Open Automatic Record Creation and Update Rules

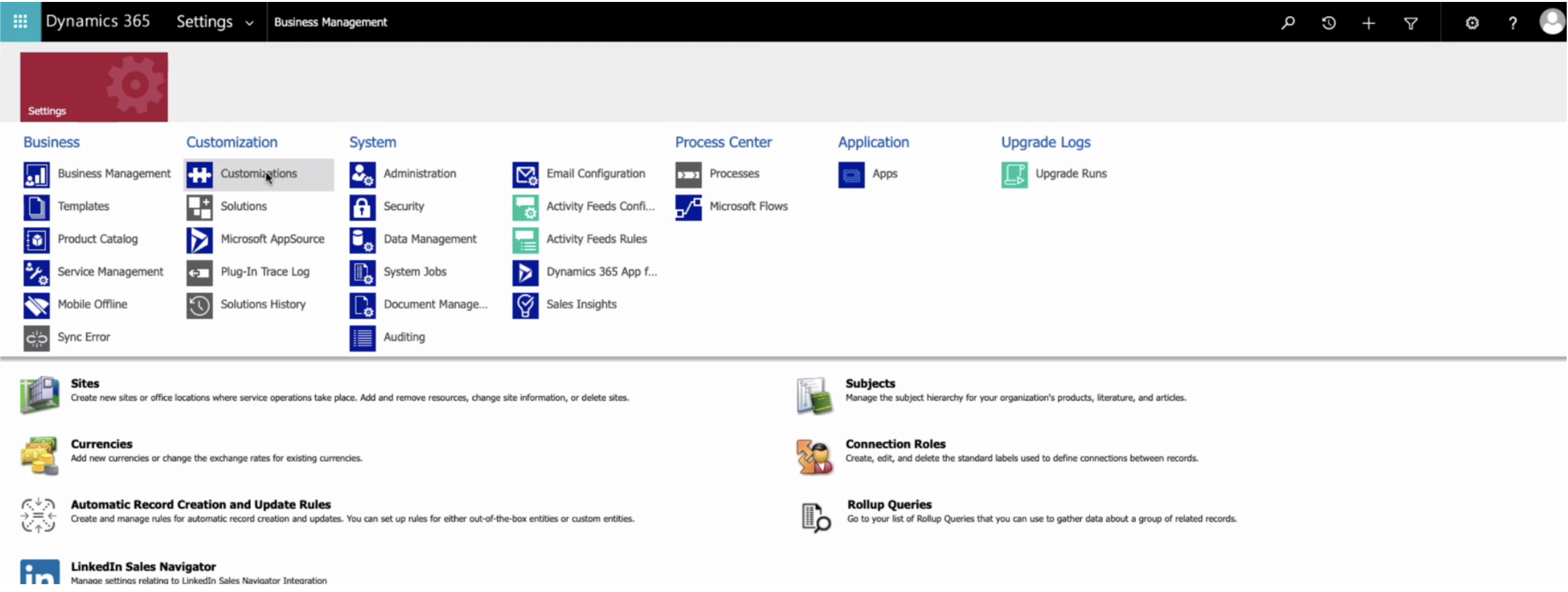pos(201,505)
